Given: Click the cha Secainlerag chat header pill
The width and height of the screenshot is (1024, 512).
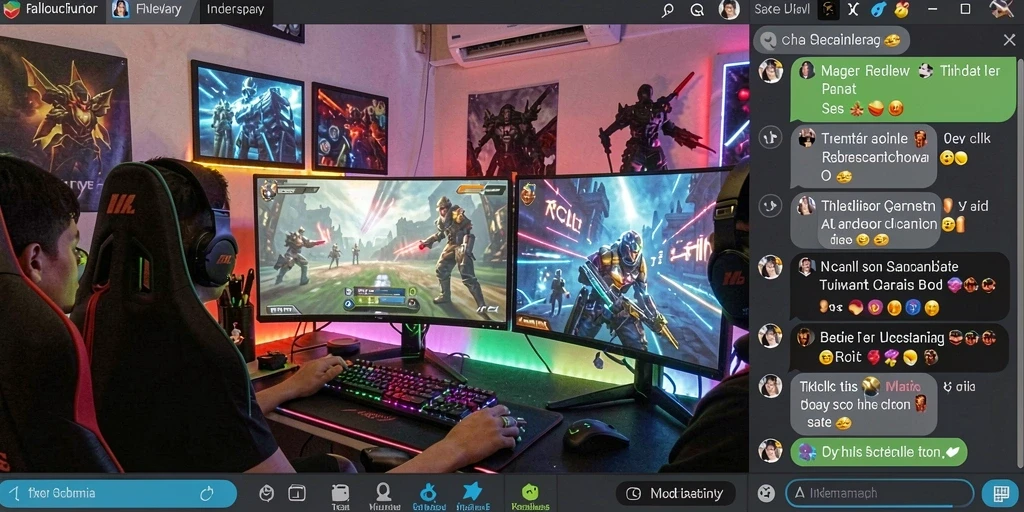Looking at the screenshot, I should click(x=831, y=40).
